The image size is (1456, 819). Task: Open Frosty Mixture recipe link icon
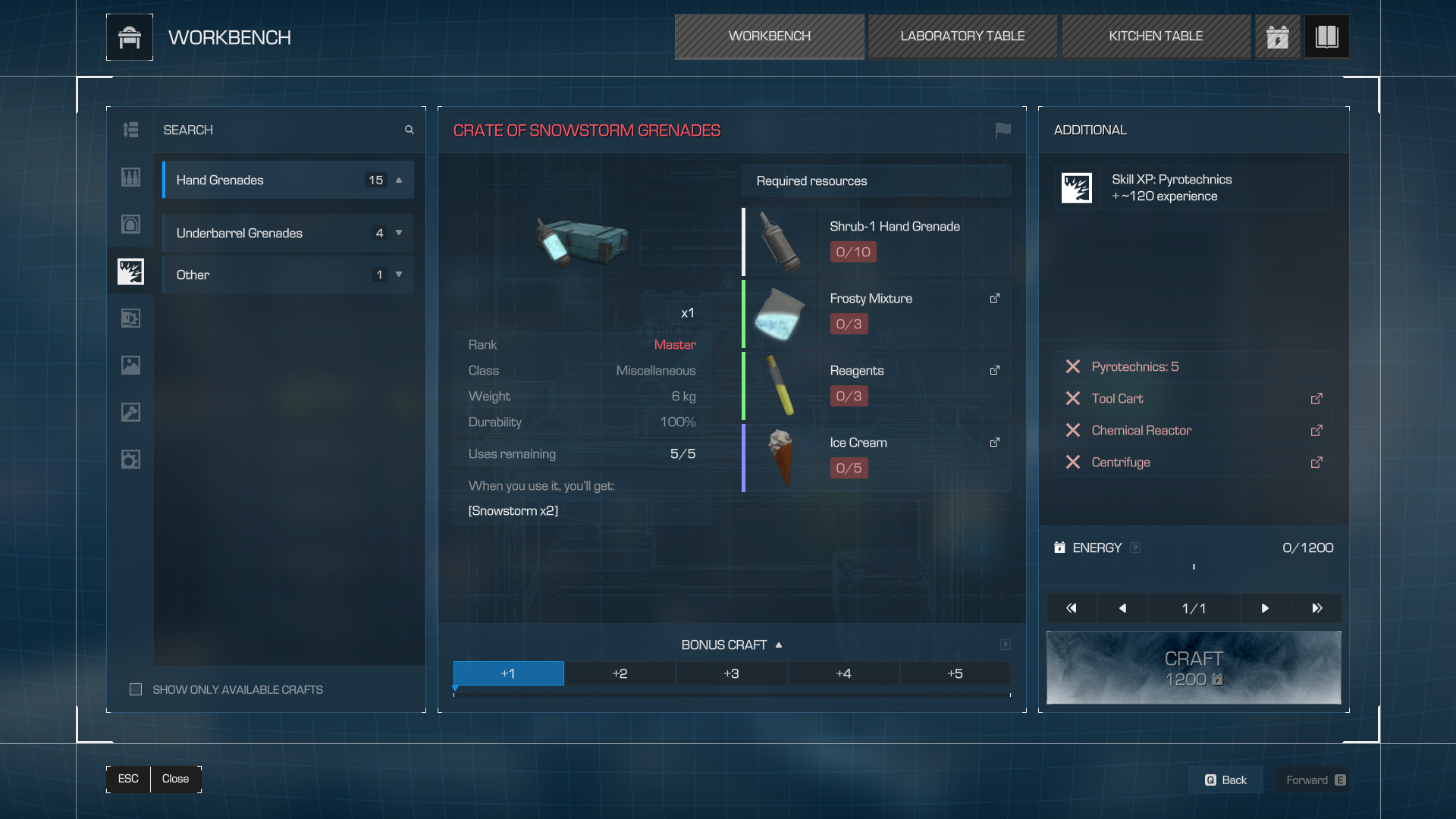[994, 299]
